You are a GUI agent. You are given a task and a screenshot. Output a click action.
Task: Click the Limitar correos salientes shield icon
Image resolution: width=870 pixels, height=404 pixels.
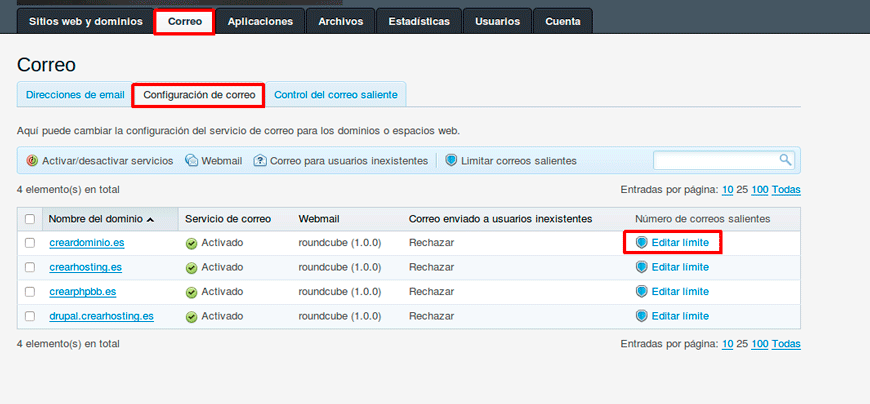(451, 161)
